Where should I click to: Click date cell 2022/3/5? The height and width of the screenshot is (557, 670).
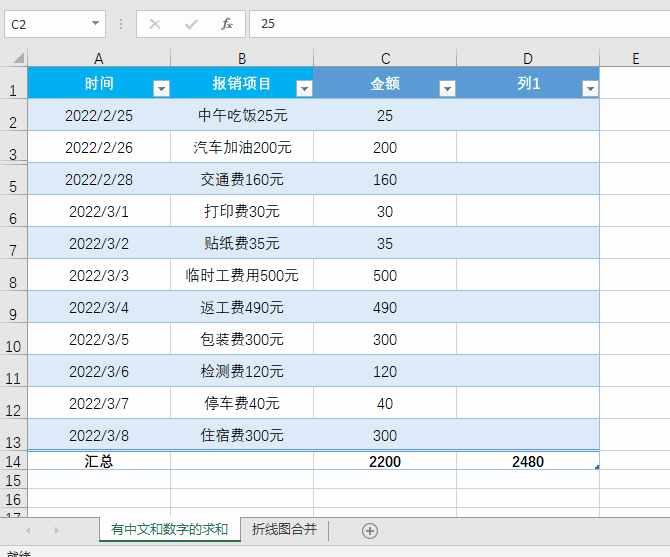pos(99,340)
